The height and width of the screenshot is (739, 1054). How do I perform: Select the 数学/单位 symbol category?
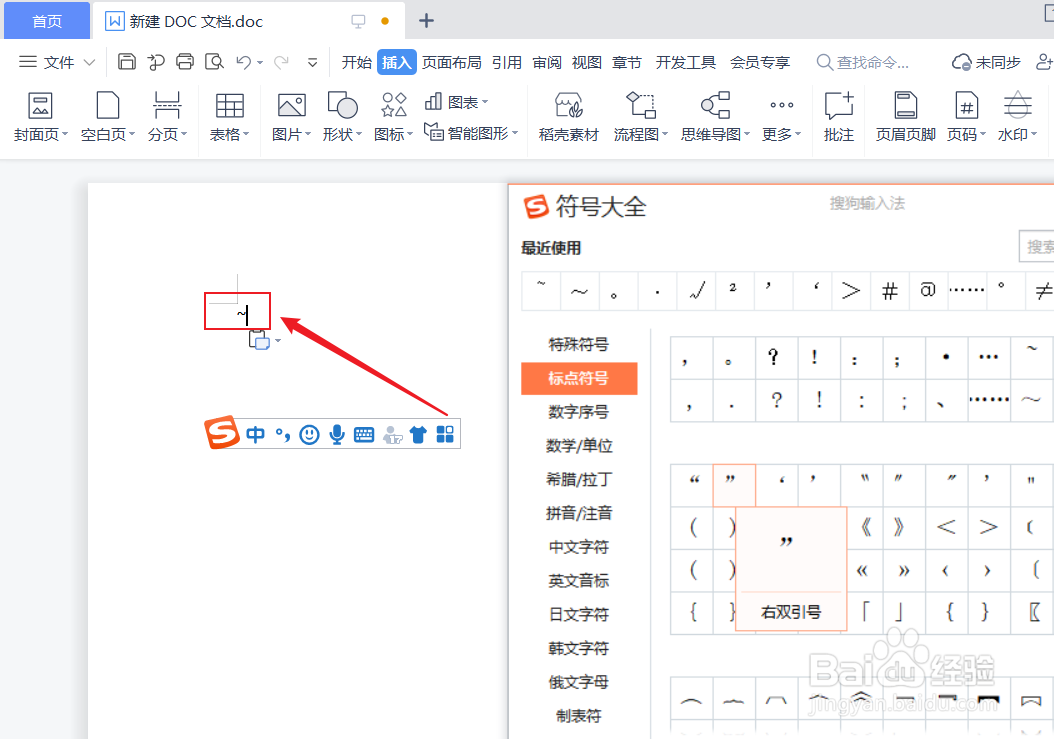[578, 445]
